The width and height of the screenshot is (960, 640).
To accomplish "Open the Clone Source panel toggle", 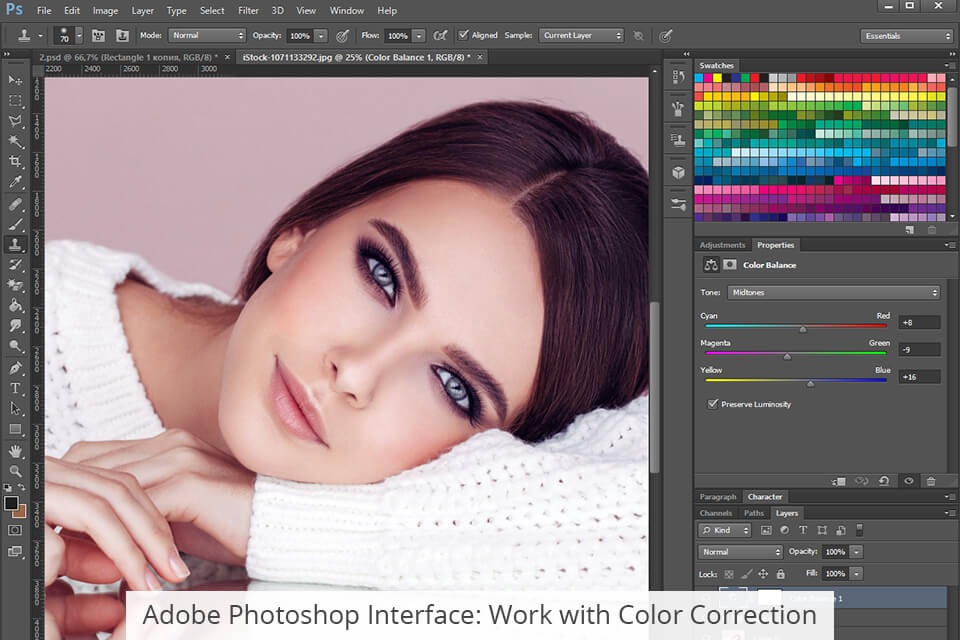I will 122,36.
